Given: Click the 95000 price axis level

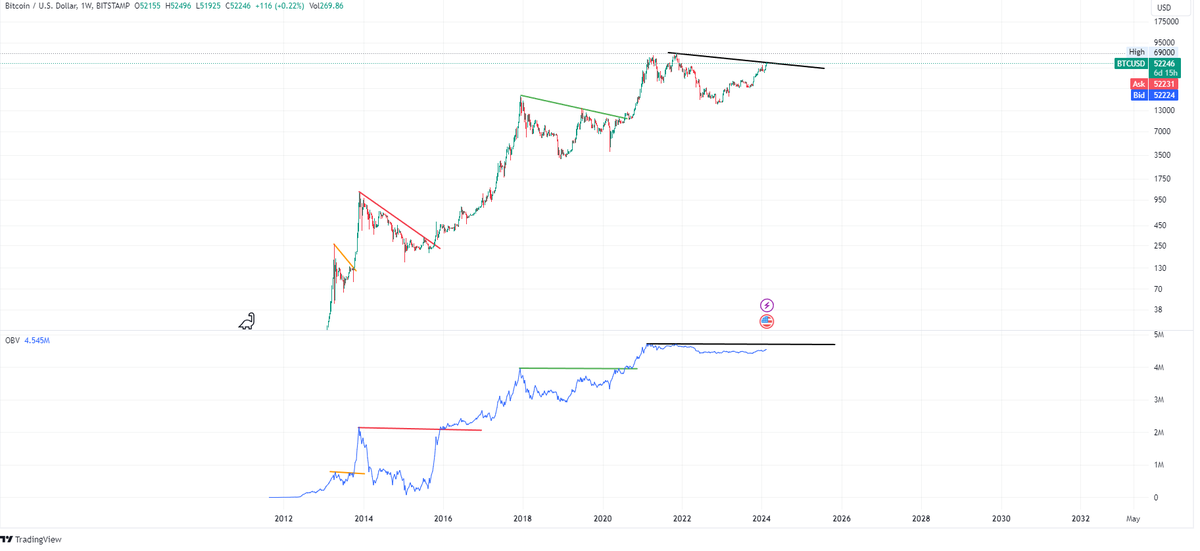Looking at the screenshot, I should pos(1164,43).
